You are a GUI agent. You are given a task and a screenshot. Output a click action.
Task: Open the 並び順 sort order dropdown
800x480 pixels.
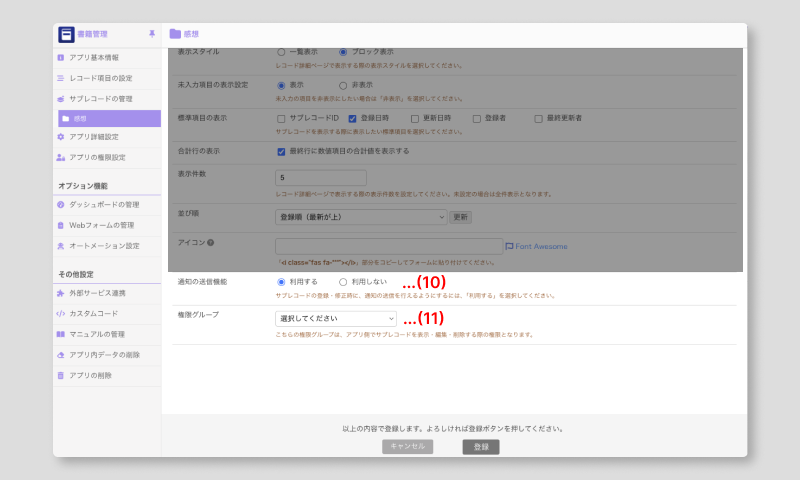(361, 217)
